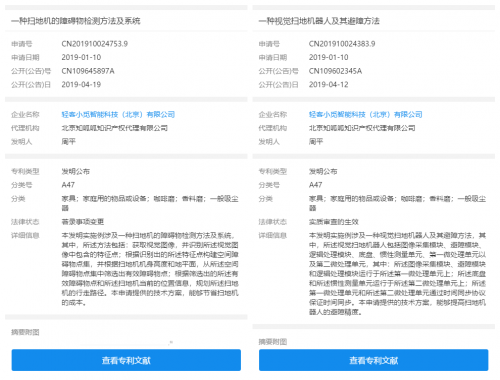The width and height of the screenshot is (500, 380).
Task: Open company link in the CN201910024383.9 card
Action: pyautogui.click(x=365, y=115)
